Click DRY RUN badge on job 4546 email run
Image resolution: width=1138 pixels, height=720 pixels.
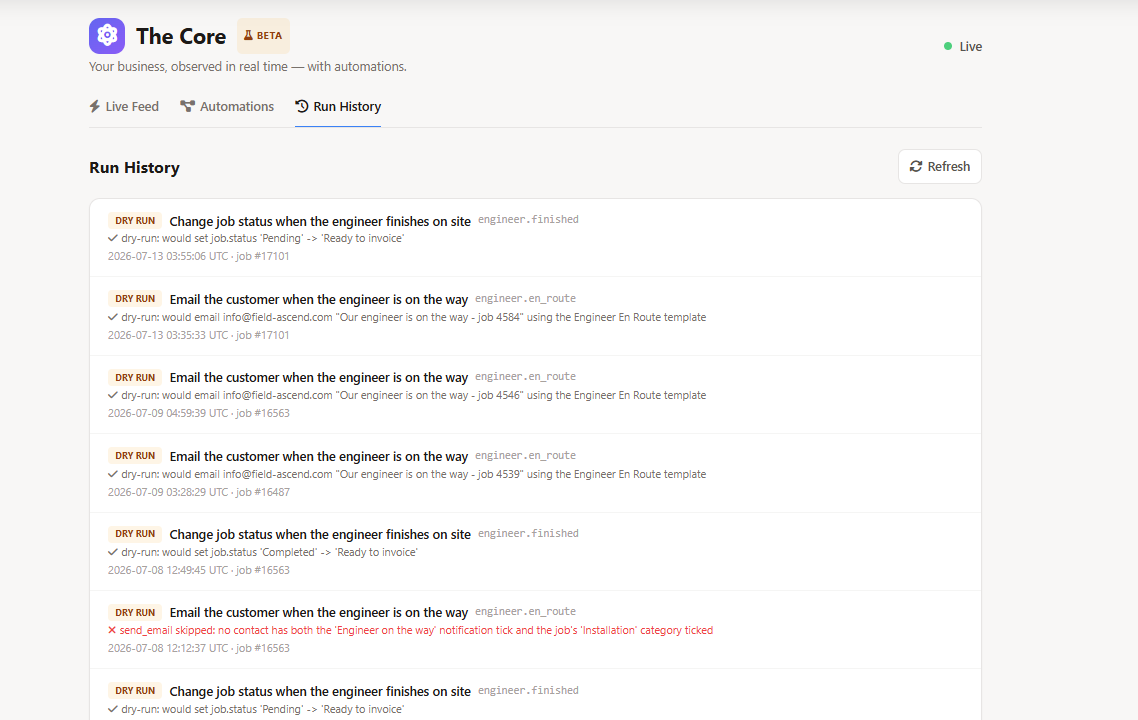[135, 377]
